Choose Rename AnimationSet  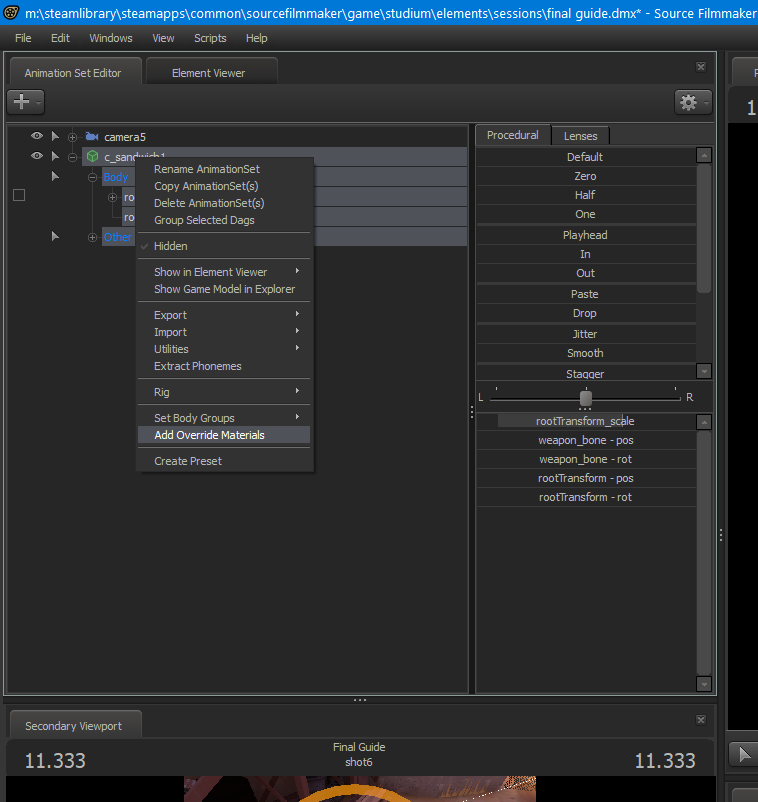click(224, 169)
